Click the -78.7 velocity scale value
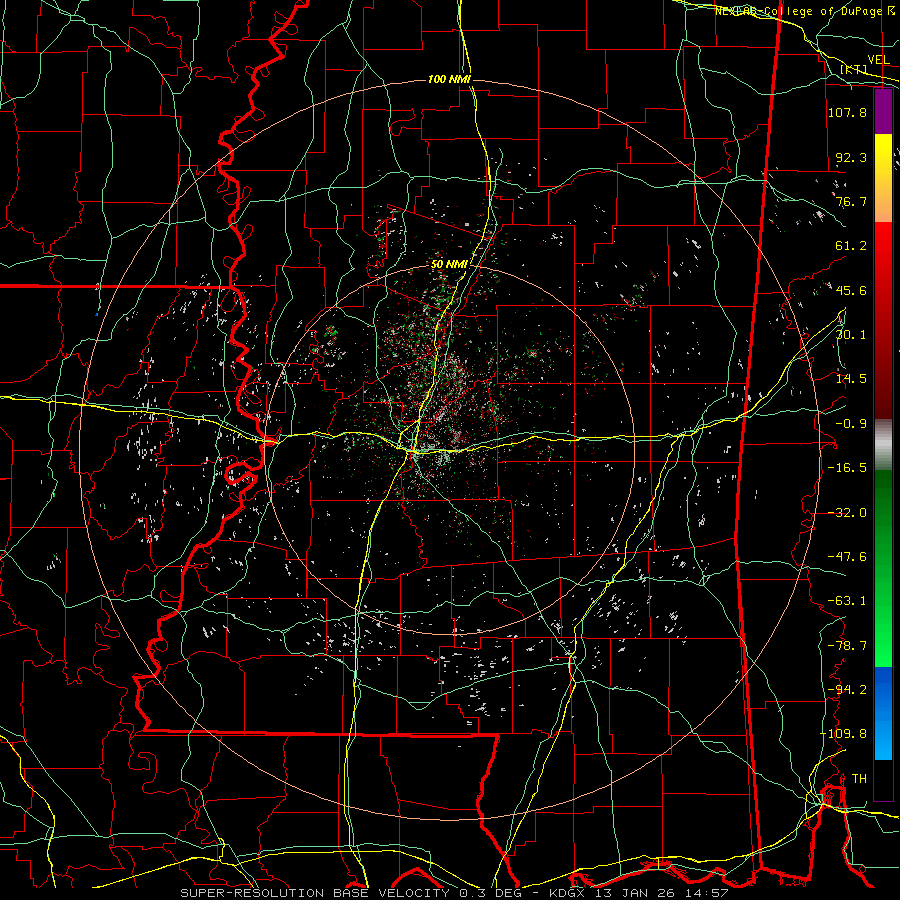900x900 pixels. 847,646
